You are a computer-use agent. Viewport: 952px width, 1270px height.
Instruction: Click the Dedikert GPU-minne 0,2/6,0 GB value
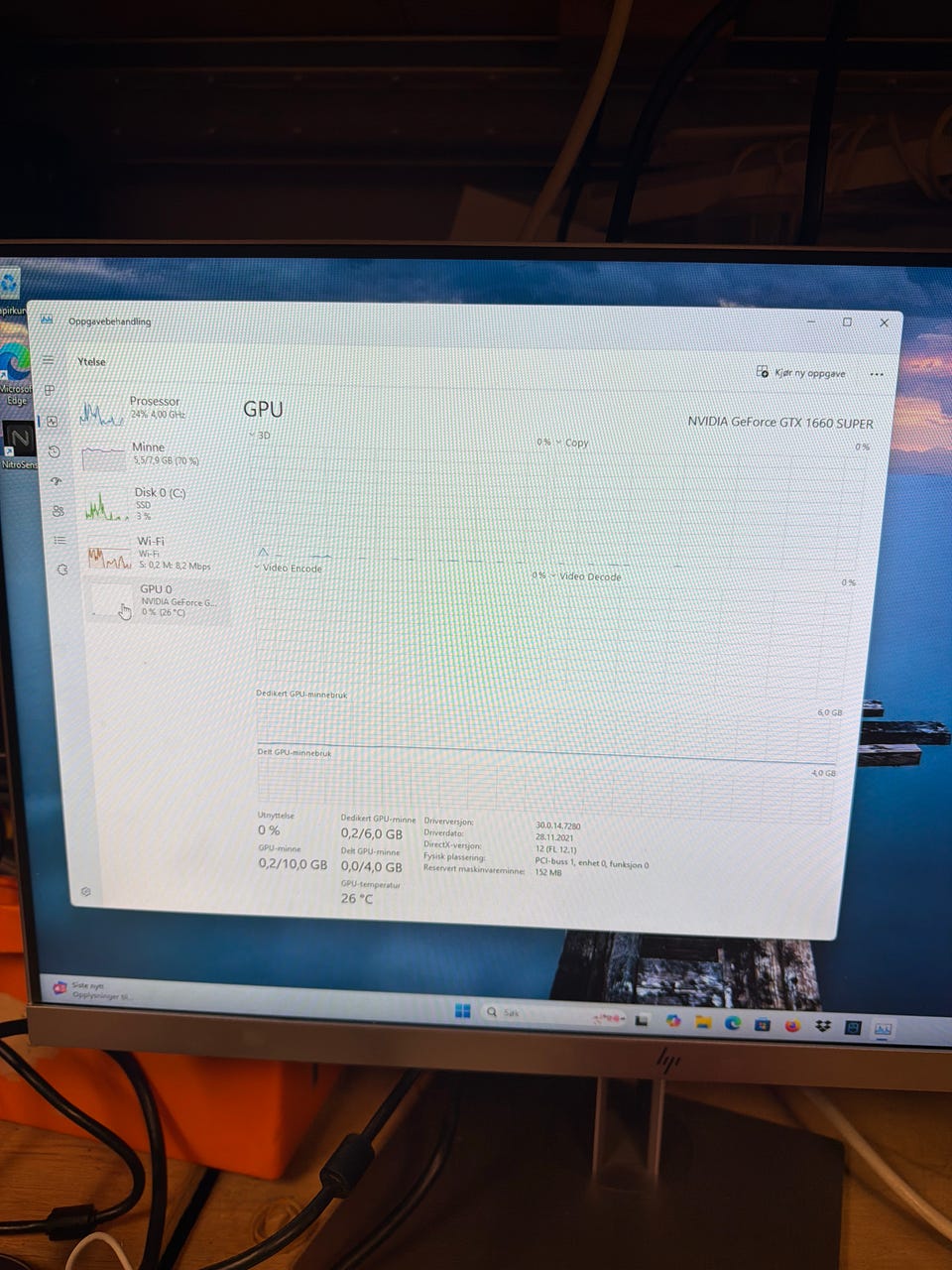[x=372, y=834]
